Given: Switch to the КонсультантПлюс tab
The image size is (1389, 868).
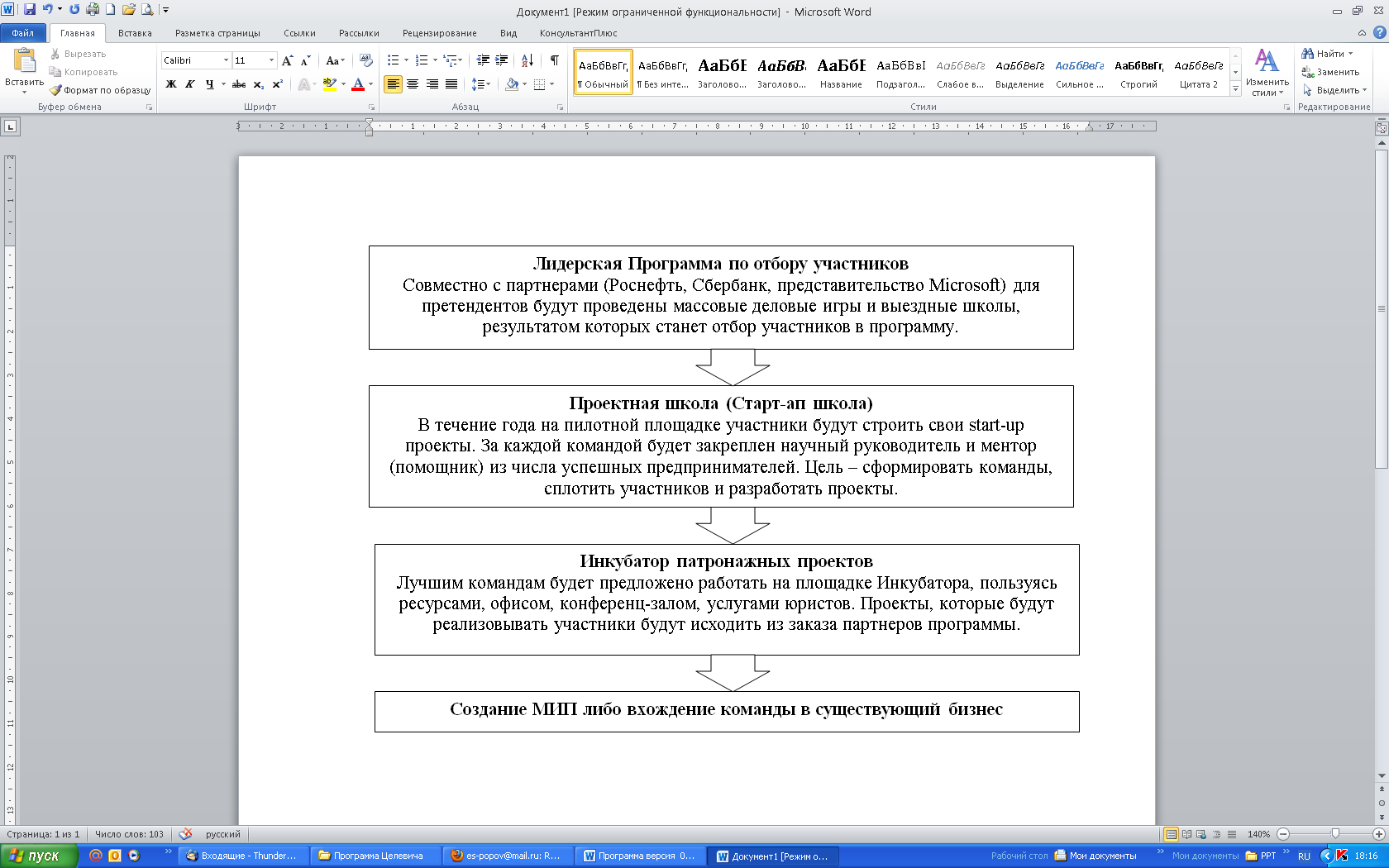Looking at the screenshot, I should [x=578, y=33].
